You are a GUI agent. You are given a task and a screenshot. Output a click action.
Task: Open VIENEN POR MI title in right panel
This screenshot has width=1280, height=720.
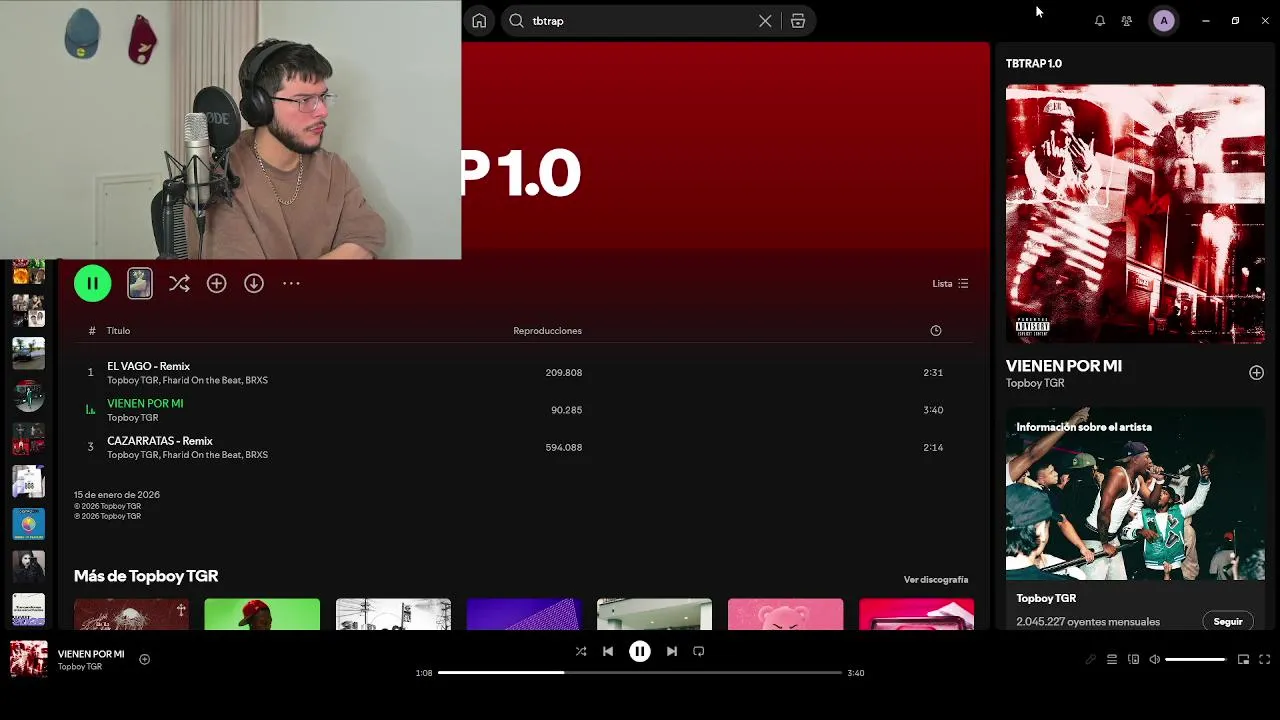[x=1064, y=366]
